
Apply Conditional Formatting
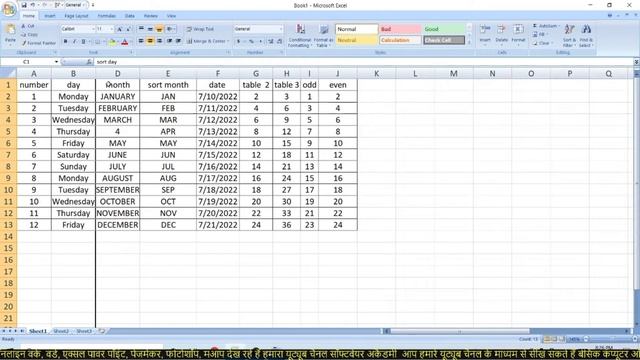(x=300, y=36)
